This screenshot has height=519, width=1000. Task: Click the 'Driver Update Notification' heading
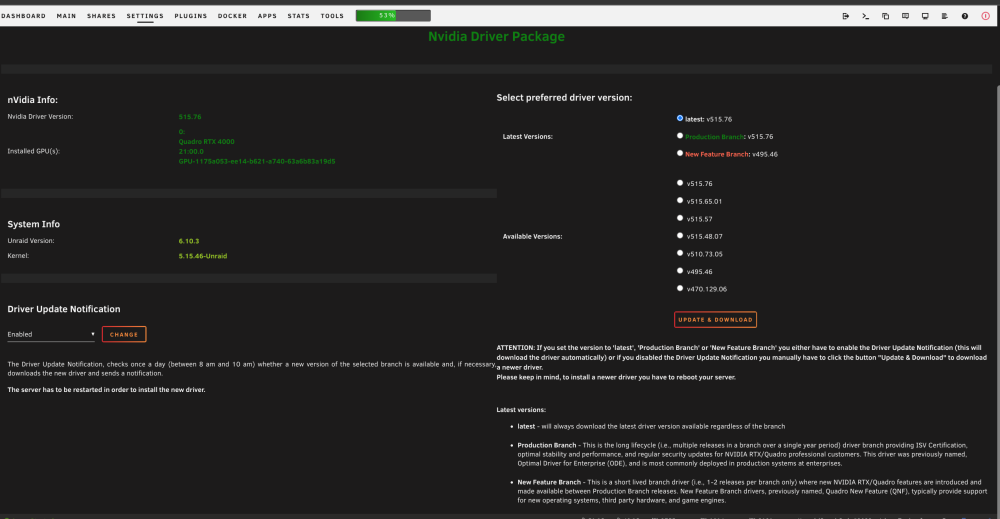coord(64,309)
